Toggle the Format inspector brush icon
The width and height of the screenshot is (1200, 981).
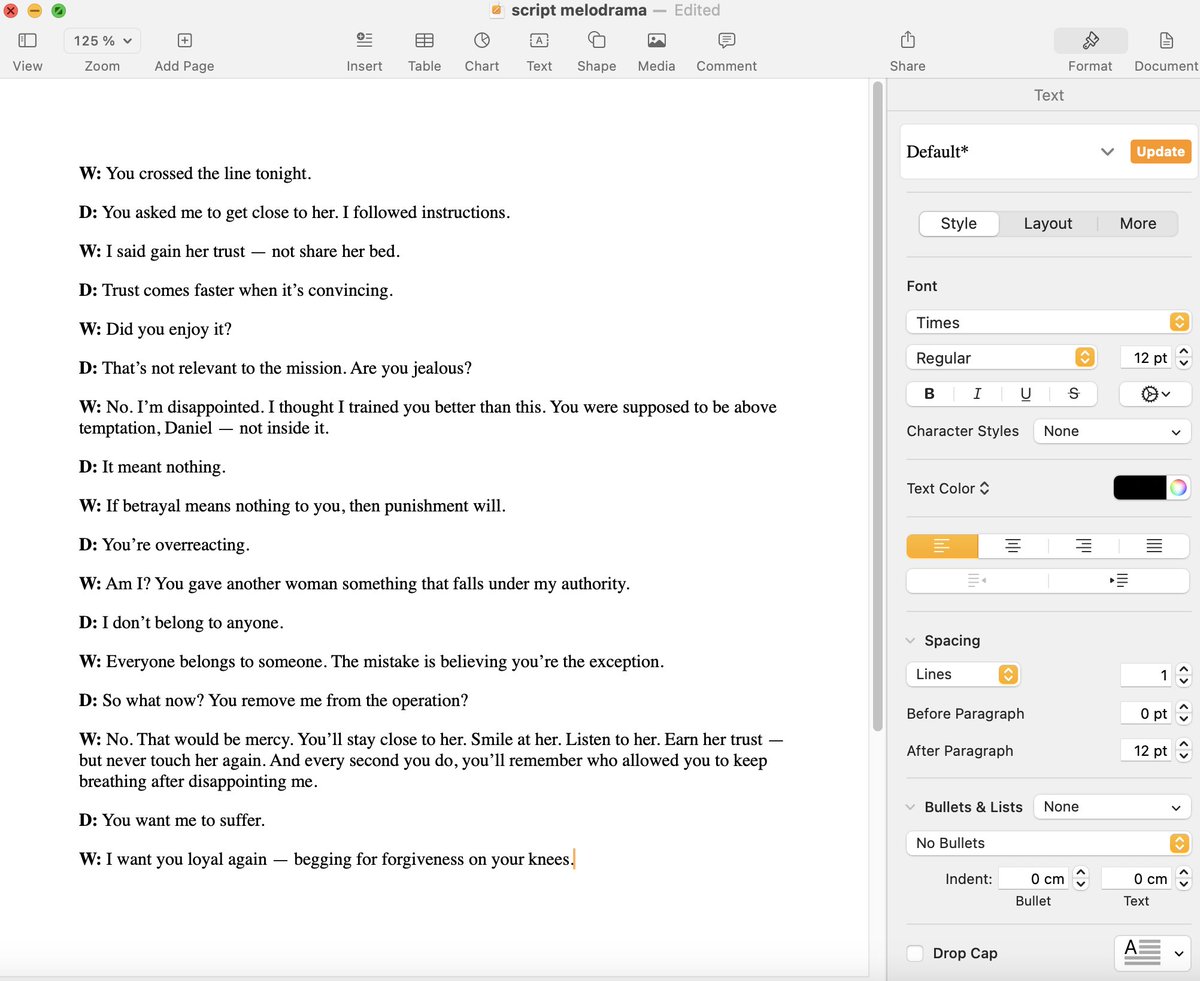1091,40
